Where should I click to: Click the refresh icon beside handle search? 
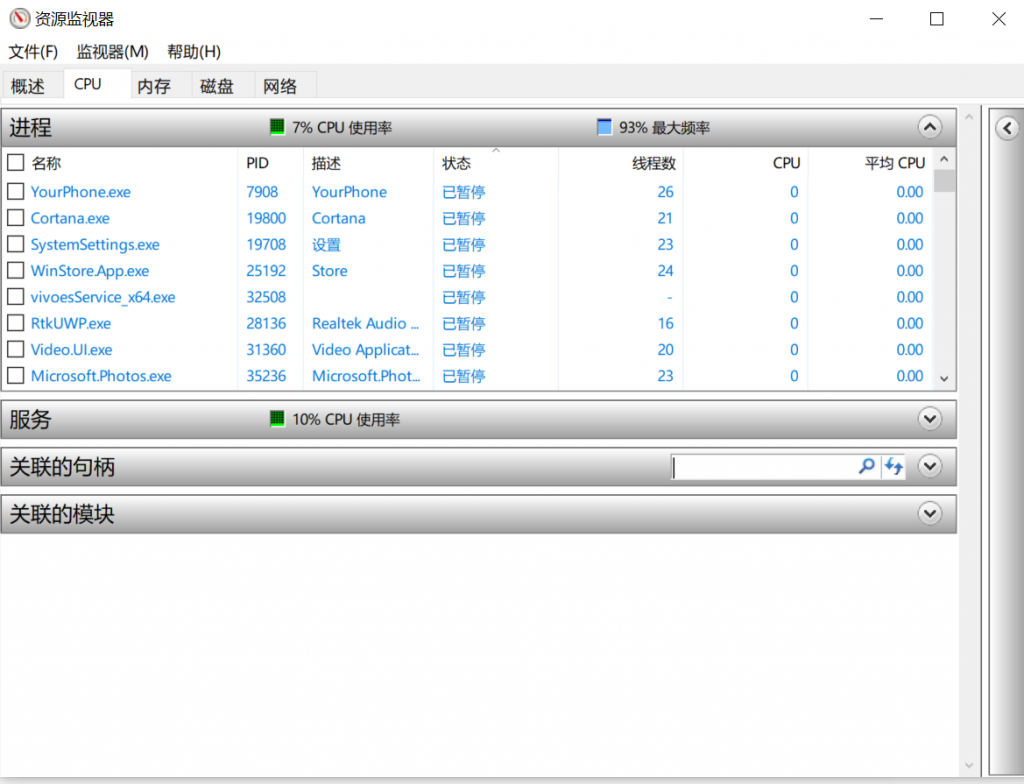point(893,466)
